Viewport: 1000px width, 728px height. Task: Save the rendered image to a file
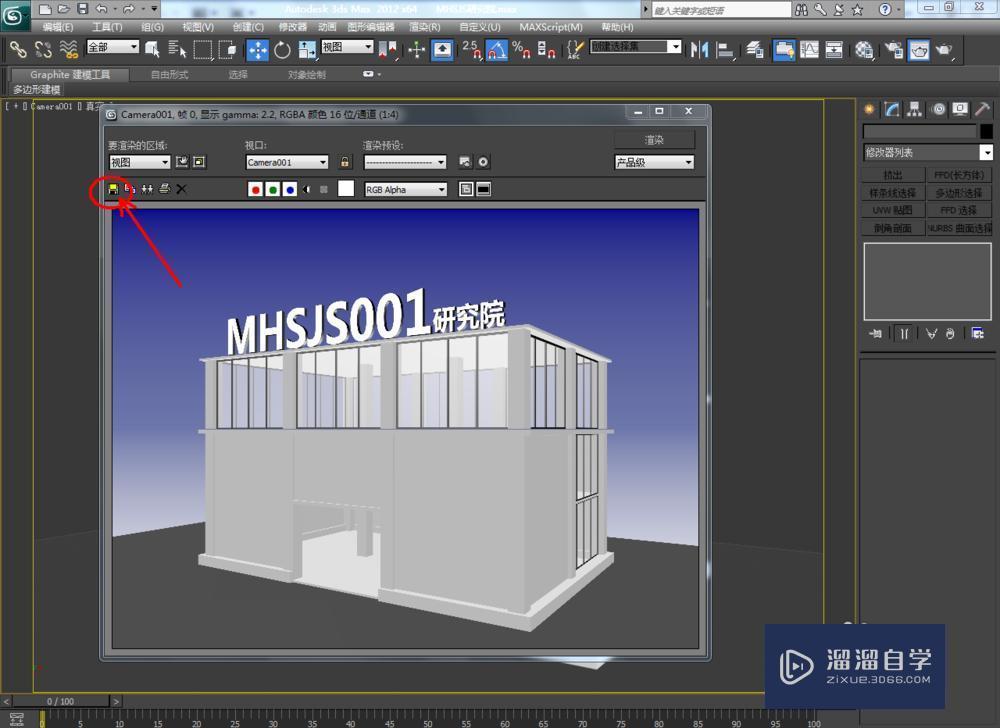pyautogui.click(x=112, y=189)
